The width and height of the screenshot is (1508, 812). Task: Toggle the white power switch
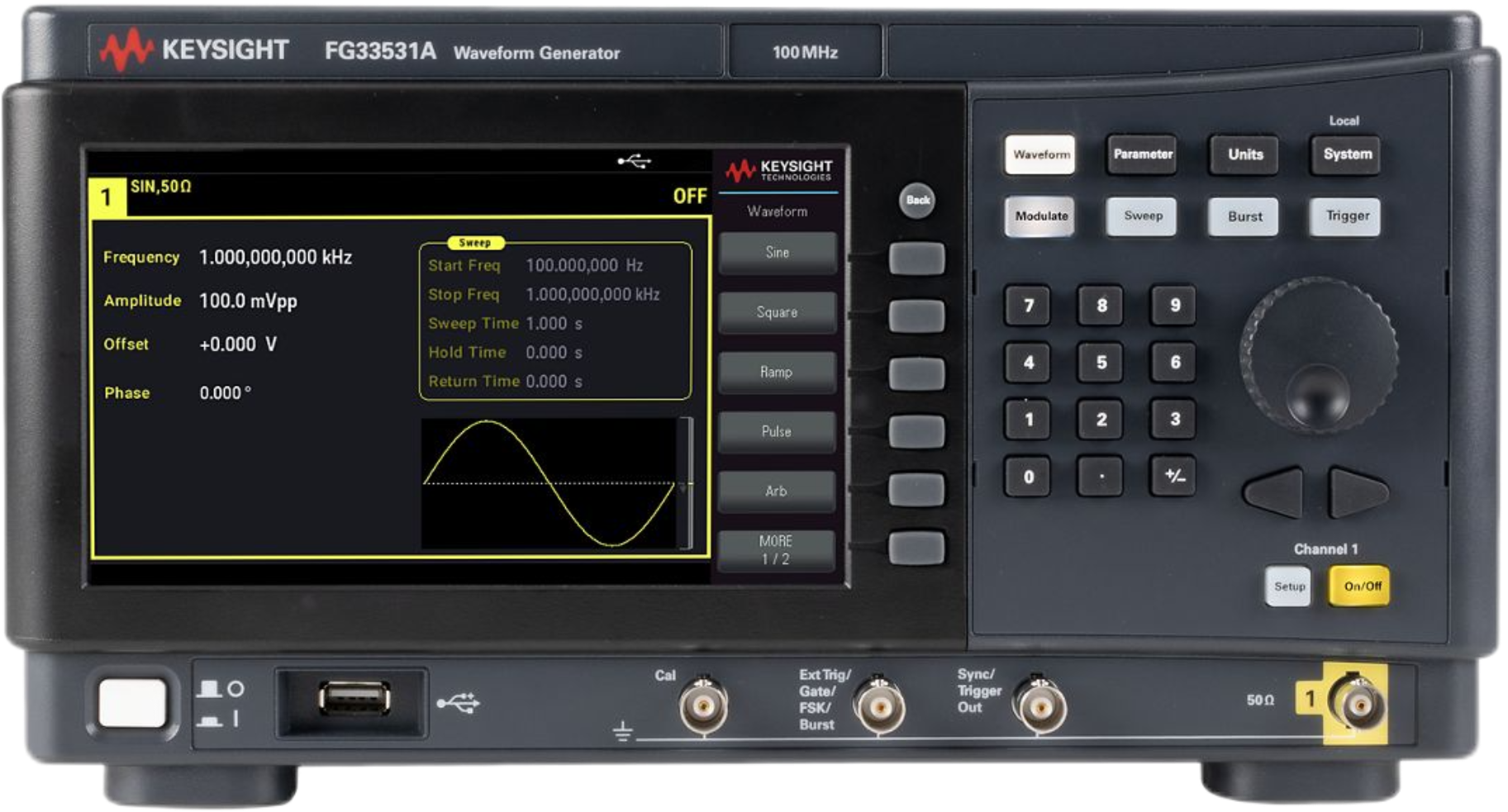(132, 703)
